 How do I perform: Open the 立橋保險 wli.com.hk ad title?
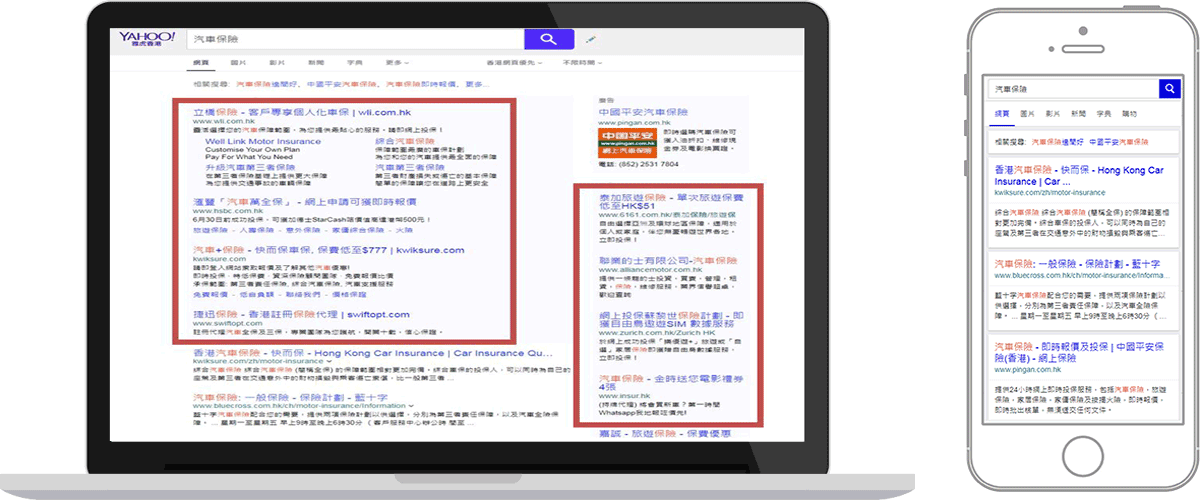[x=301, y=113]
